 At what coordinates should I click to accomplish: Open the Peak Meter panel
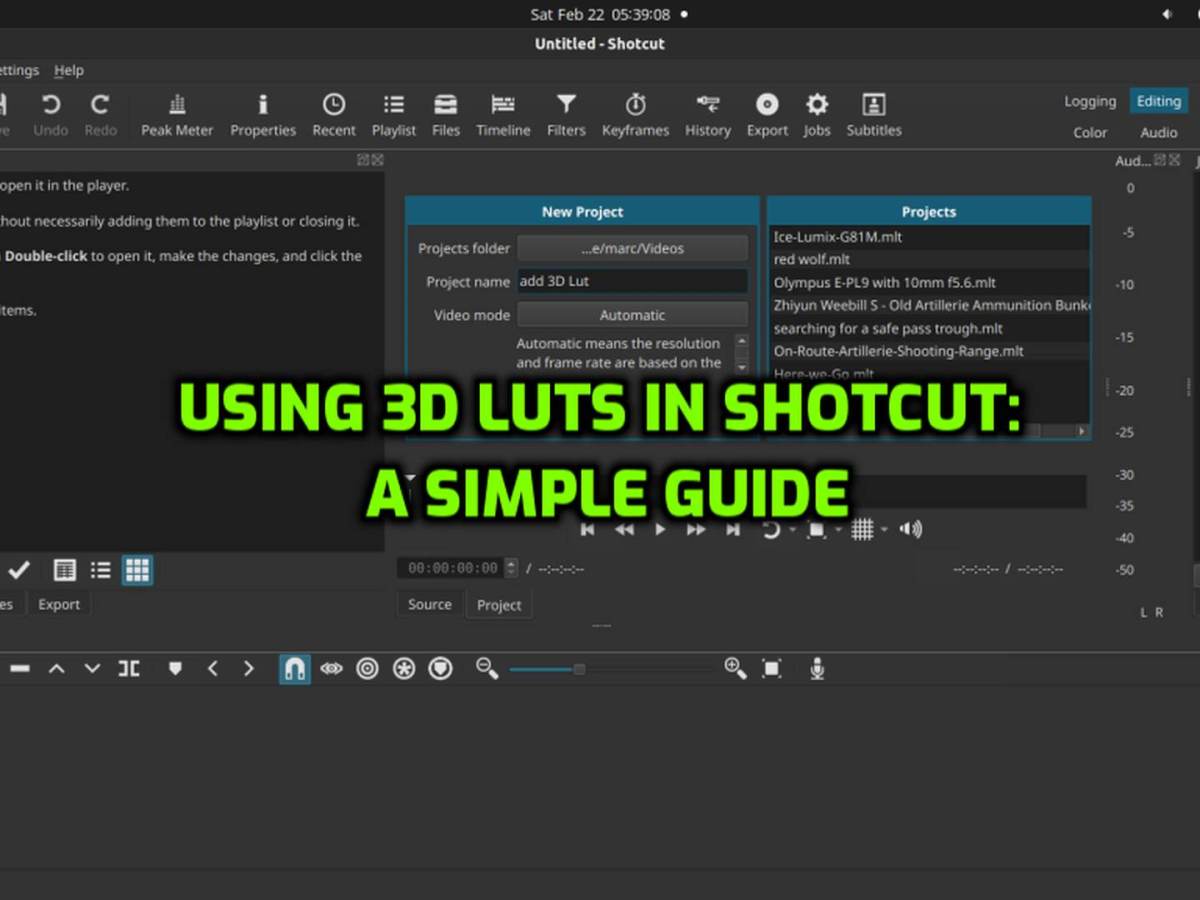coord(177,114)
